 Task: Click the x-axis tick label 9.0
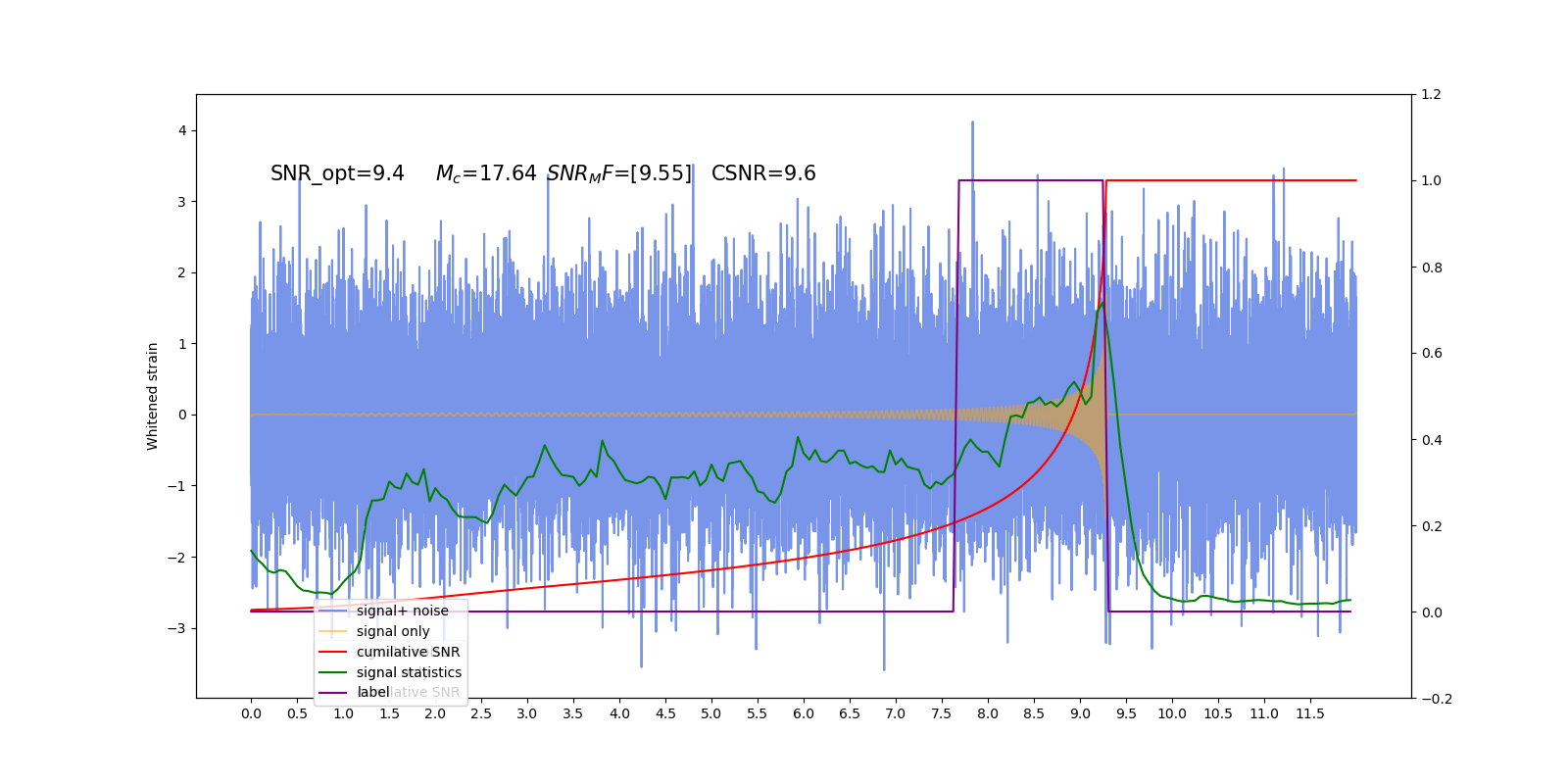(x=1080, y=713)
